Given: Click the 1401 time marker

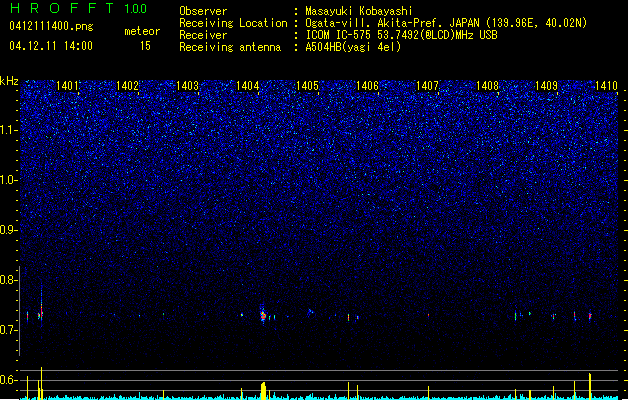Looking at the screenshot, I should [x=67, y=86].
